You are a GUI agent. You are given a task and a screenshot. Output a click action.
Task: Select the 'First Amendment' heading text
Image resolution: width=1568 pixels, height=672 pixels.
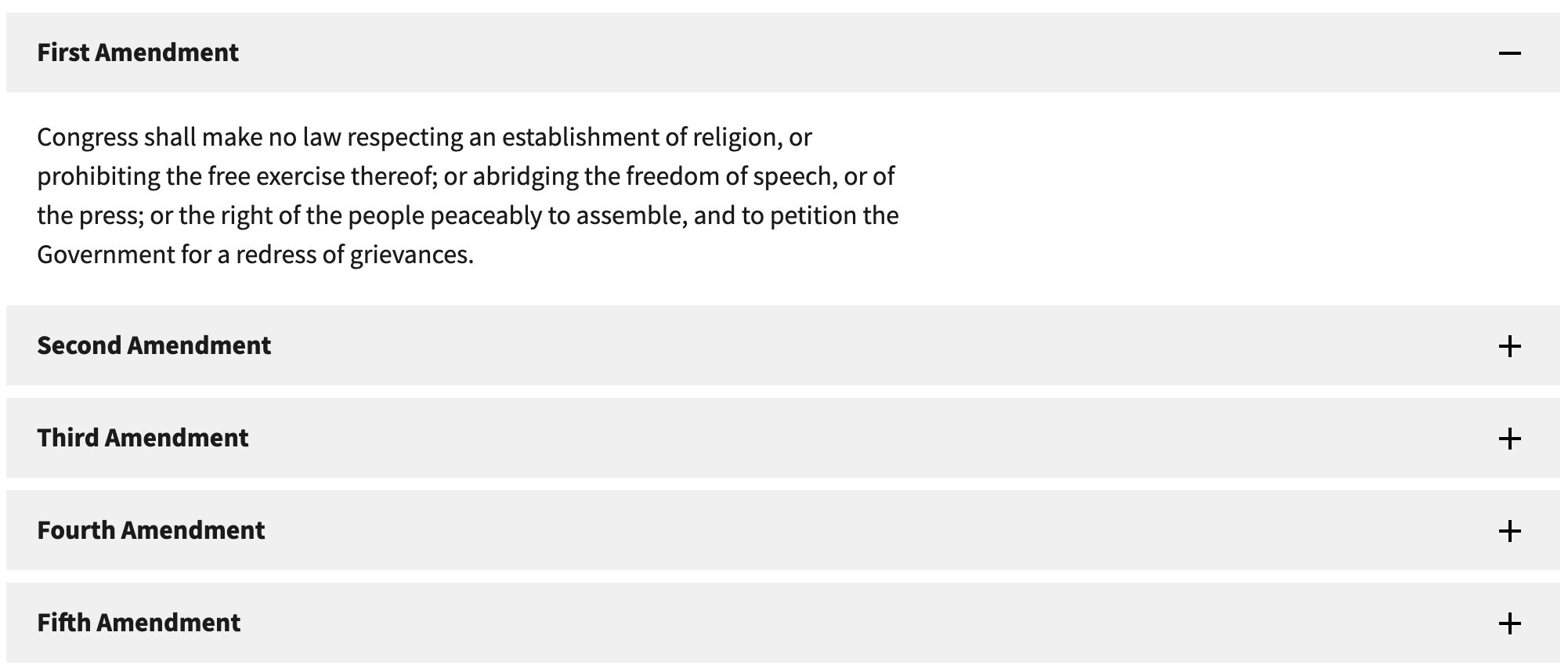138,52
